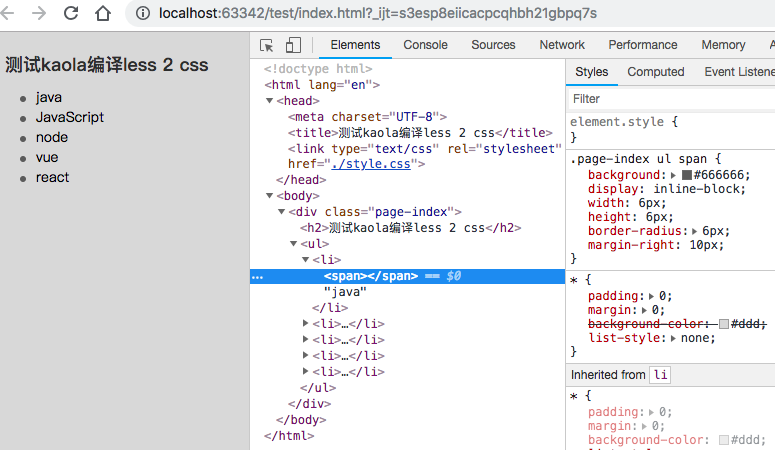Open the Performance tab
775x450 pixels.
coord(643,45)
